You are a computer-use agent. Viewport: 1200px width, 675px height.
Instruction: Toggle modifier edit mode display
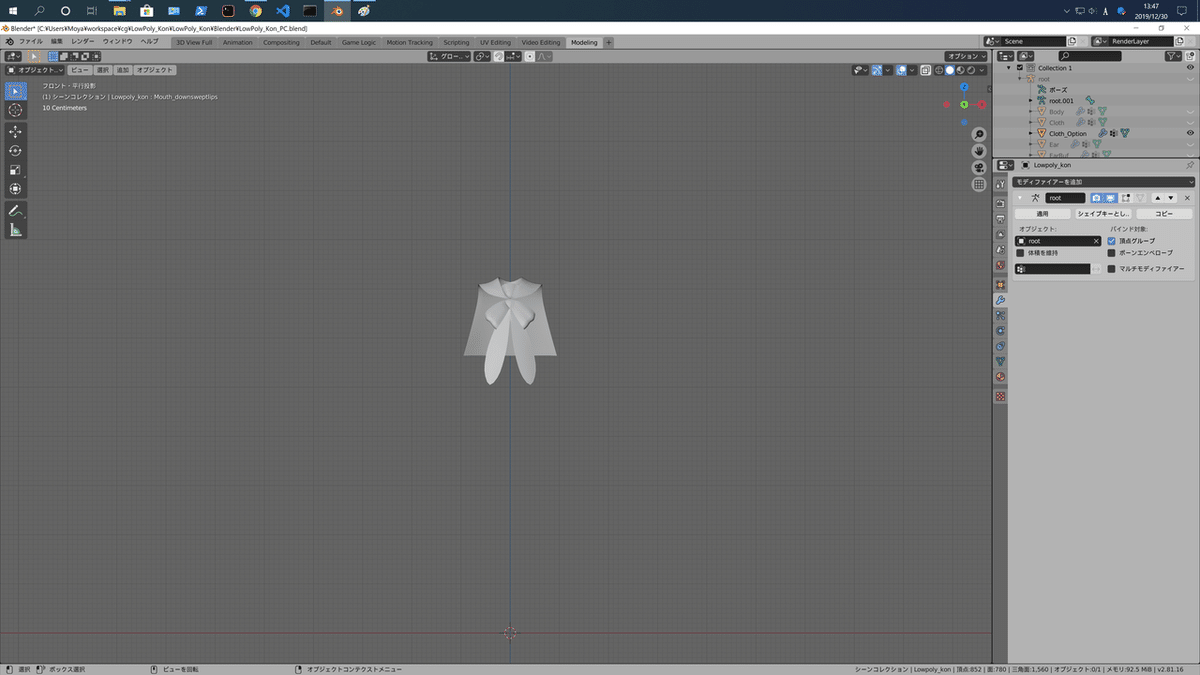pyautogui.click(x=1125, y=198)
